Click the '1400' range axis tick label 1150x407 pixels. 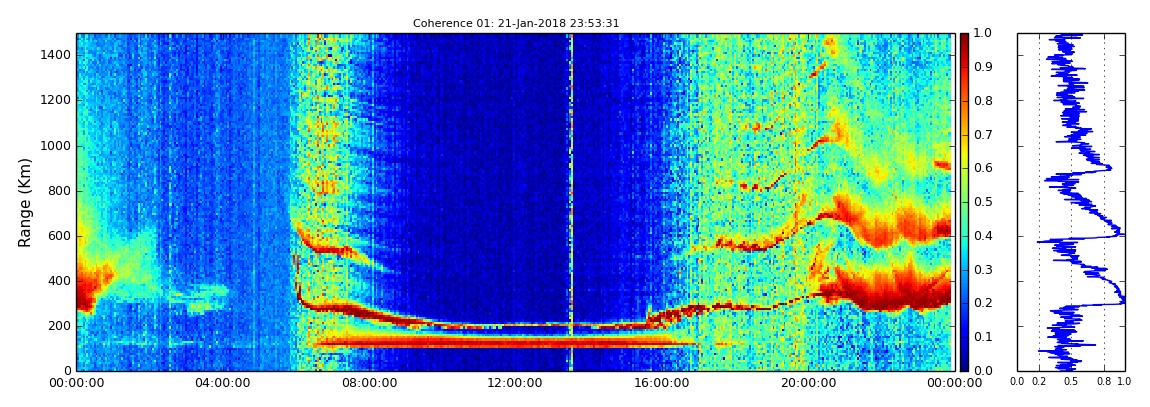(57, 55)
